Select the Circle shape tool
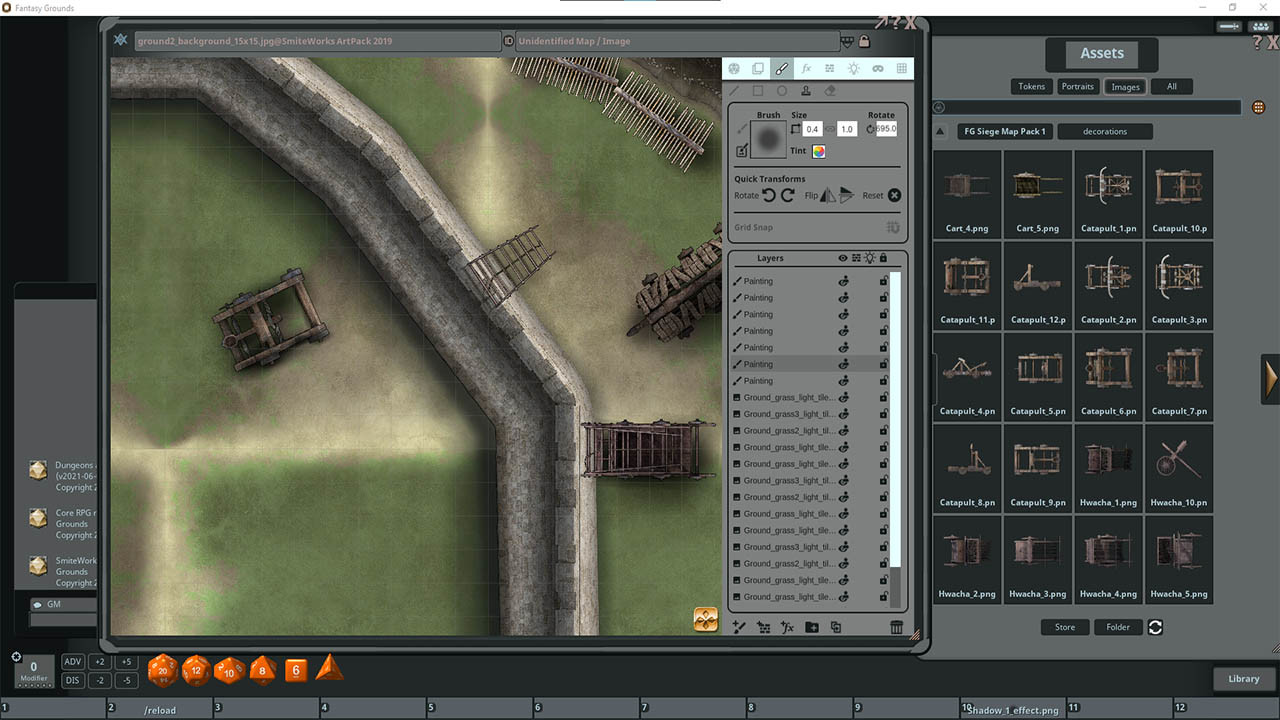Image resolution: width=1280 pixels, height=720 pixels. pos(781,89)
